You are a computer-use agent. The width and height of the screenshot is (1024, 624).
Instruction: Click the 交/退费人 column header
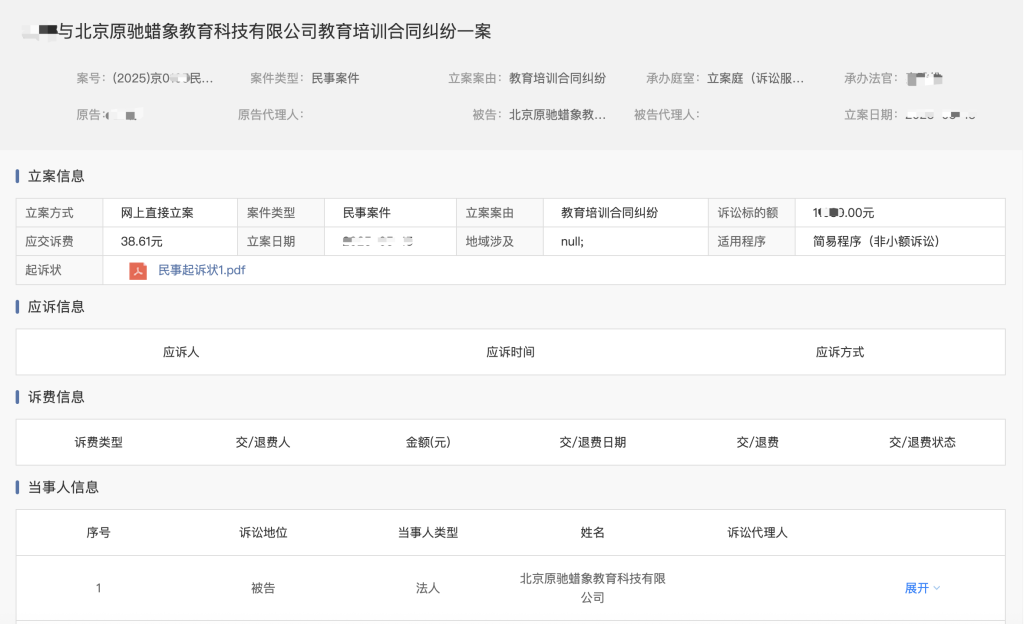(x=263, y=443)
